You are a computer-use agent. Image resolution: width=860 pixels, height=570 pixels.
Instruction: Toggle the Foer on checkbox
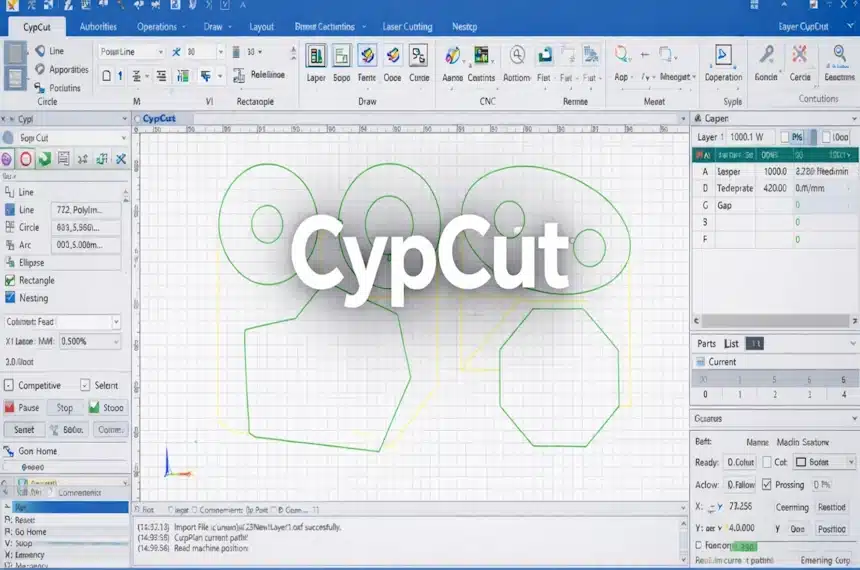click(699, 545)
